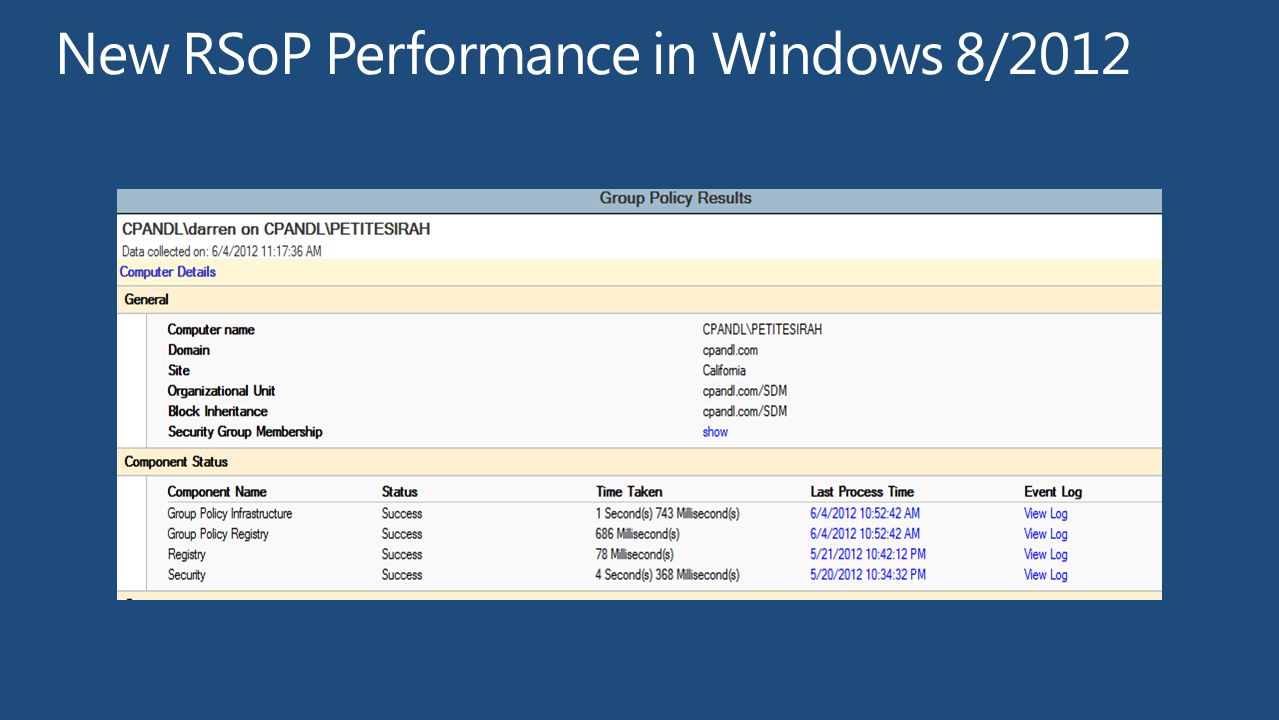Open the Computer Details link

[168, 272]
